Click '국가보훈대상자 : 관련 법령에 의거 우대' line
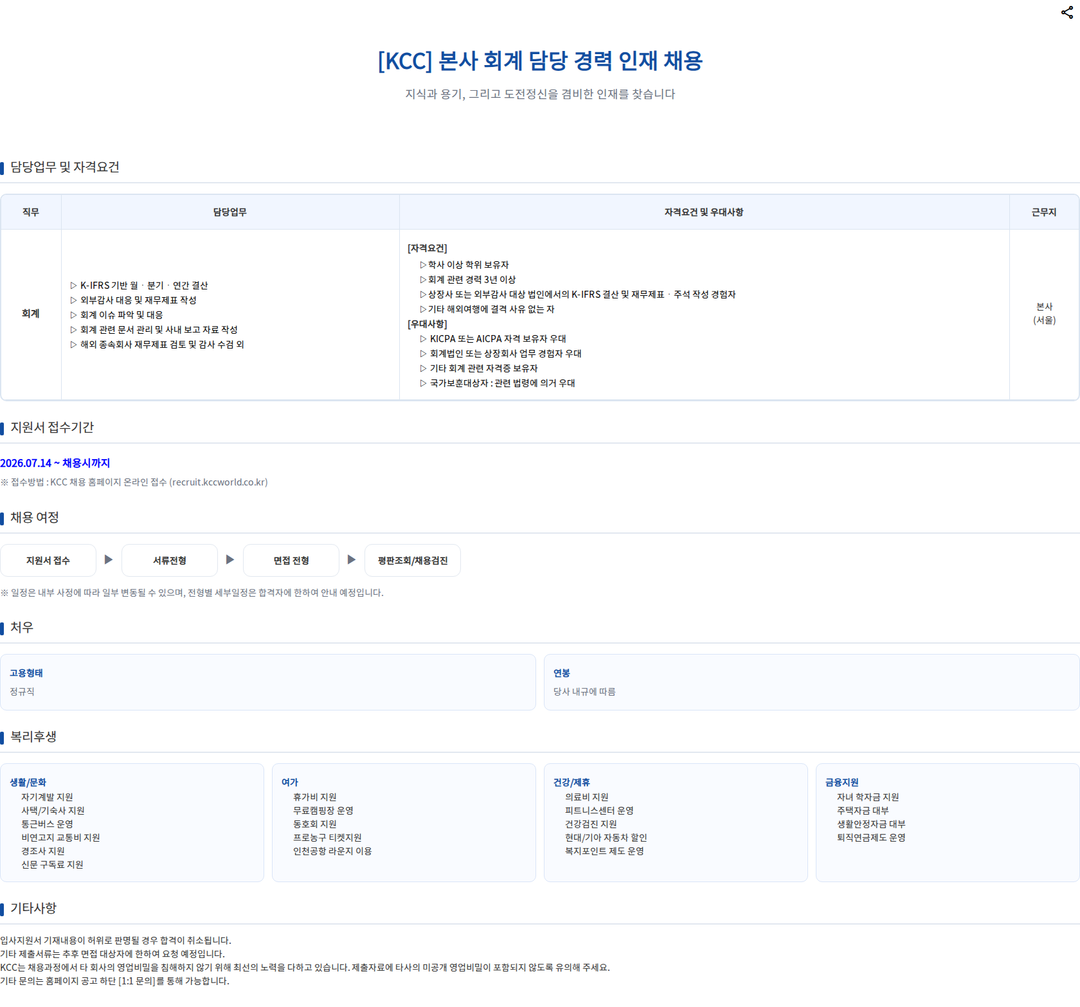 click(x=497, y=383)
